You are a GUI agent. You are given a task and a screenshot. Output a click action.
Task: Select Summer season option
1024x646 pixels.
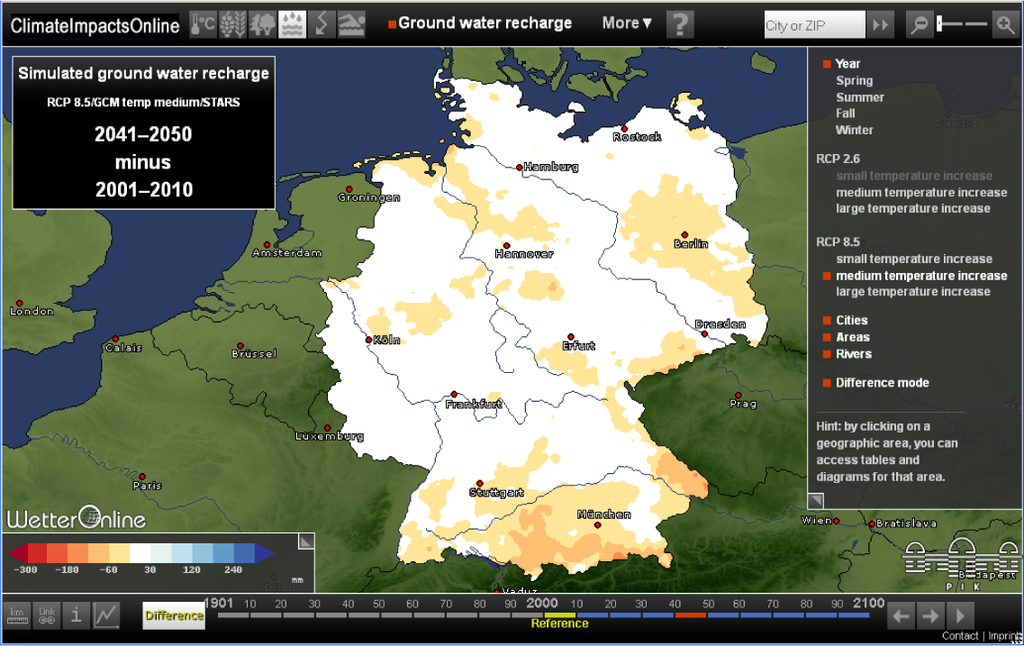pos(859,97)
